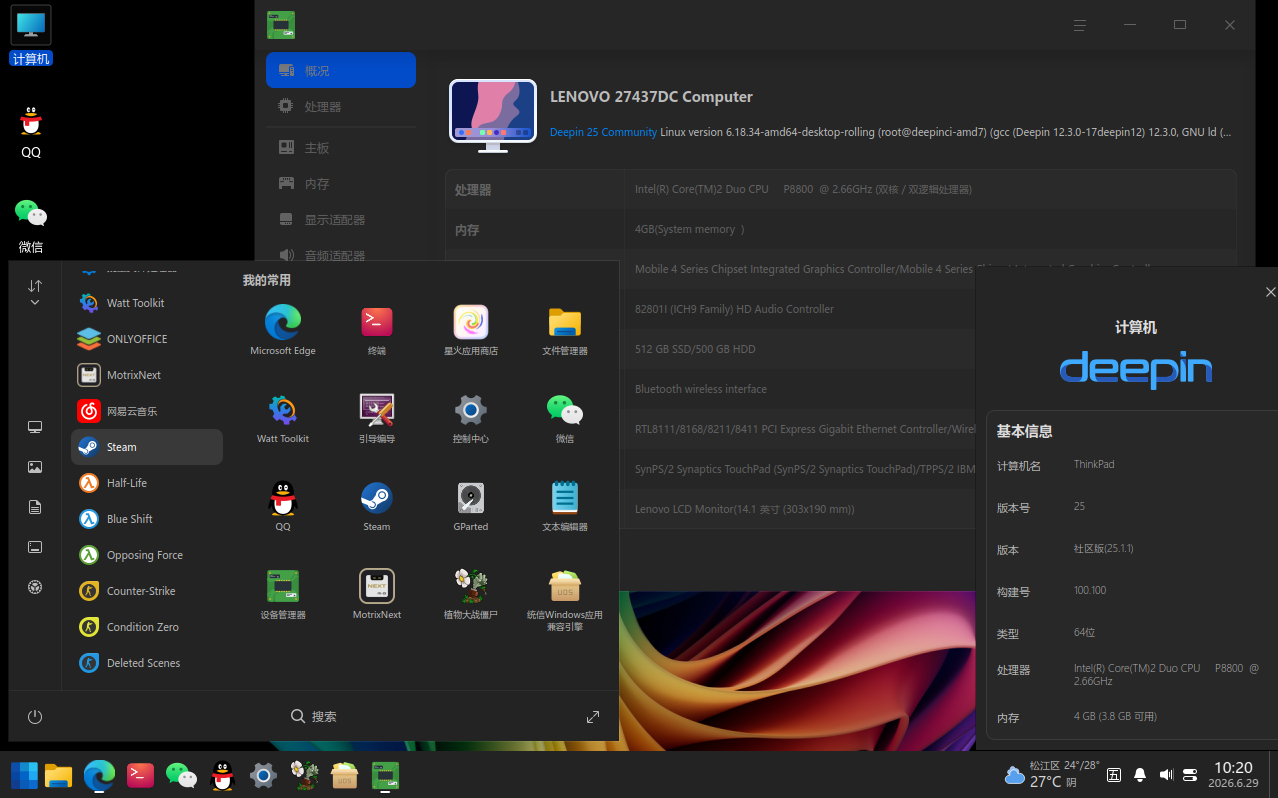
Task: Click the taskbar start menu button
Action: pos(24,775)
